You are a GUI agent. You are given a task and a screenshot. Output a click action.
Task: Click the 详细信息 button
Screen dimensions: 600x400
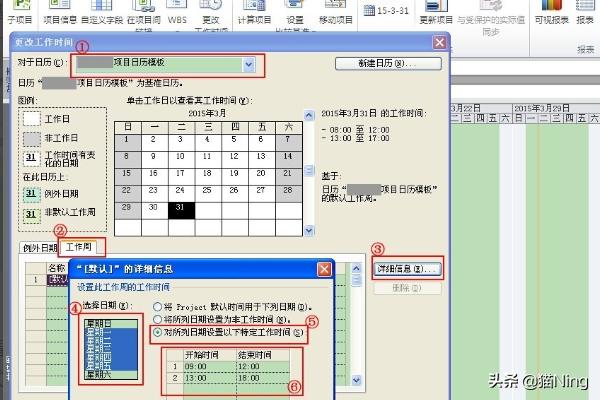[x=412, y=270]
